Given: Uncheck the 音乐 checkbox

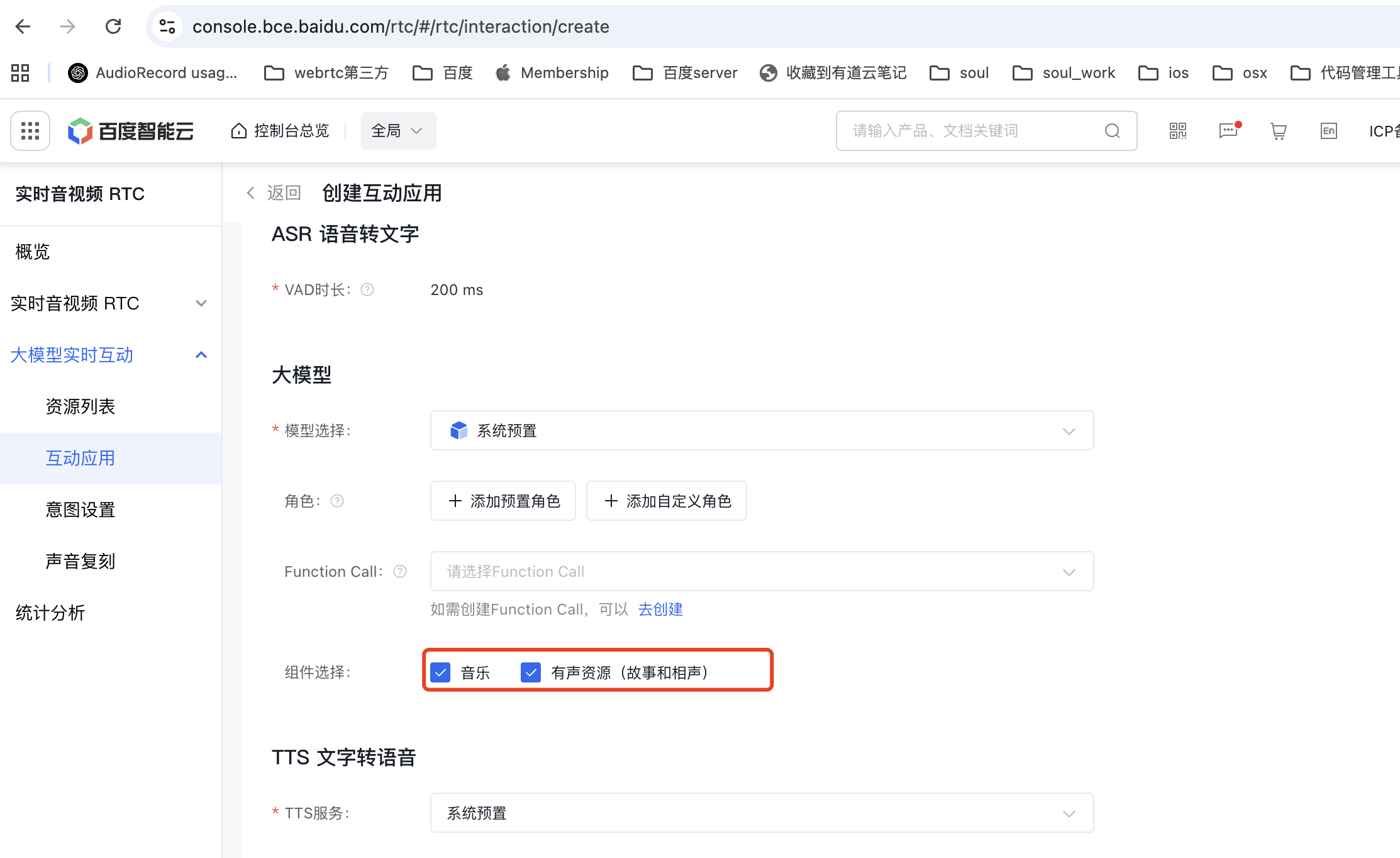Looking at the screenshot, I should click(441, 672).
